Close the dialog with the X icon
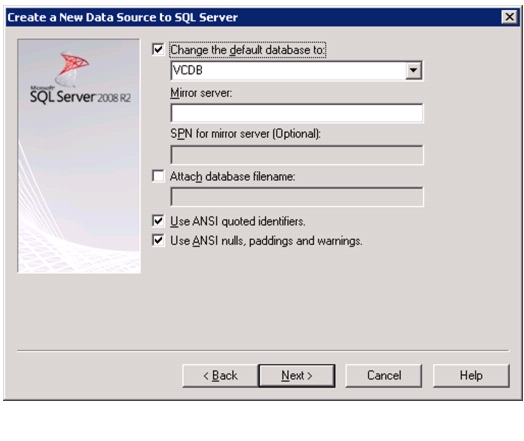This screenshot has height=441, width=524. coord(510,17)
